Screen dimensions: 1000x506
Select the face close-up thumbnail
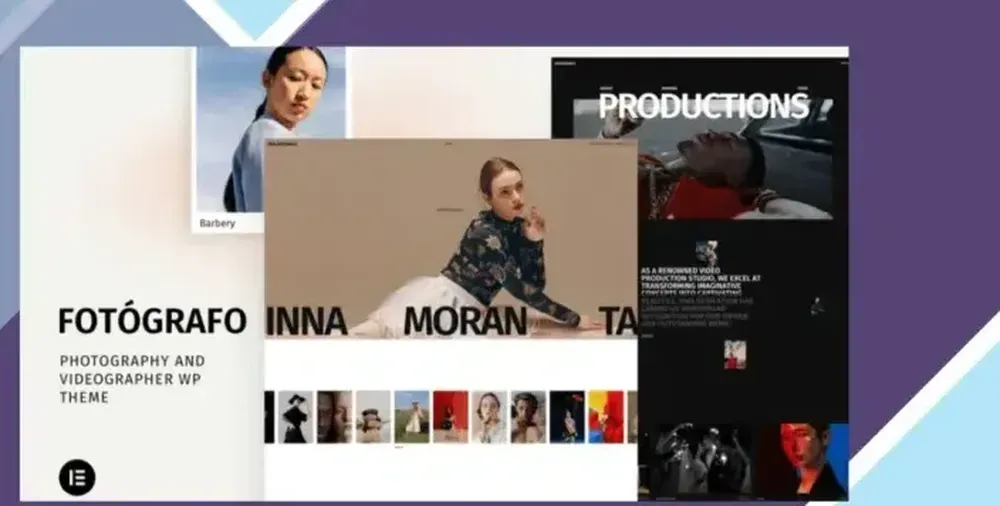[x=334, y=417]
